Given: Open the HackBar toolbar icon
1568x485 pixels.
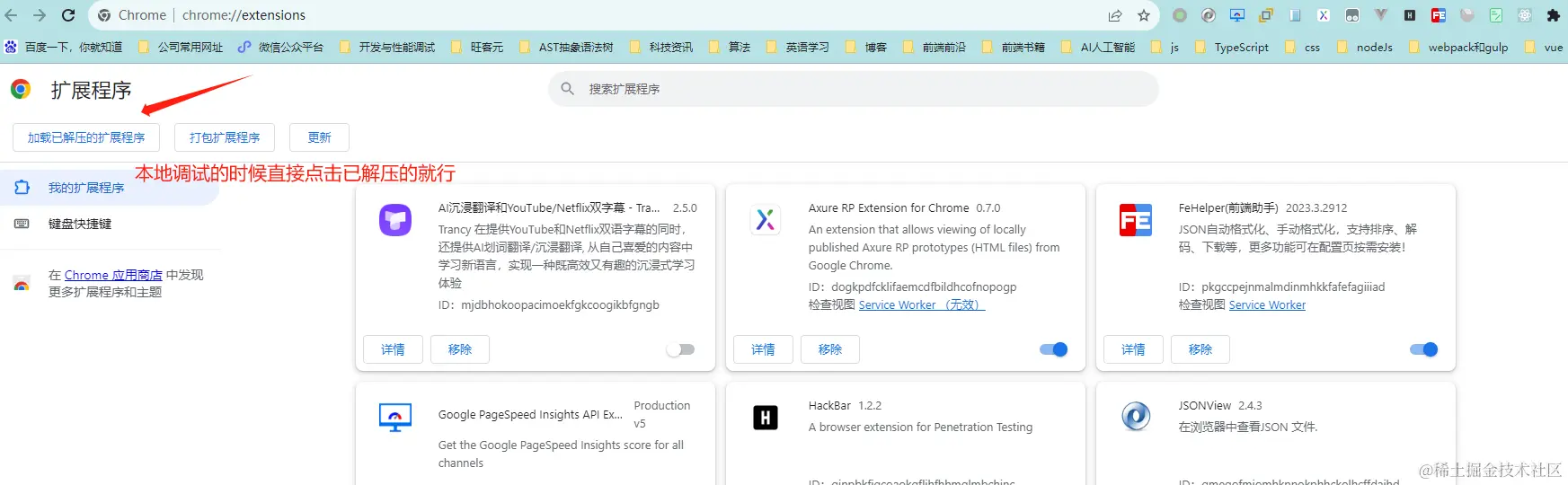Looking at the screenshot, I should pos(1410,15).
